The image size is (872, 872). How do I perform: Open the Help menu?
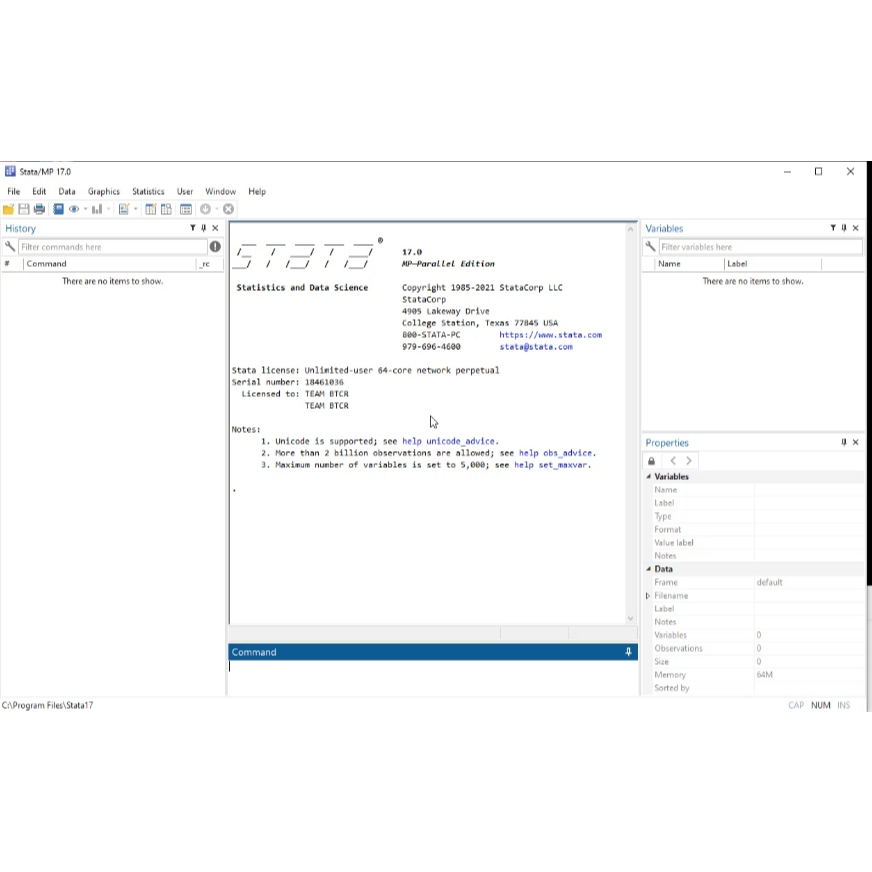[x=257, y=191]
